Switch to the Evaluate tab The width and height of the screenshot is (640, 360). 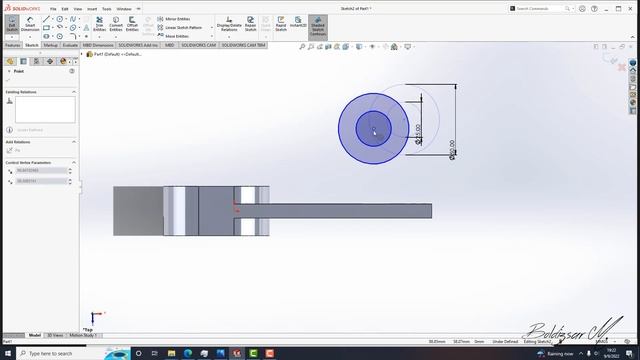(x=70, y=45)
